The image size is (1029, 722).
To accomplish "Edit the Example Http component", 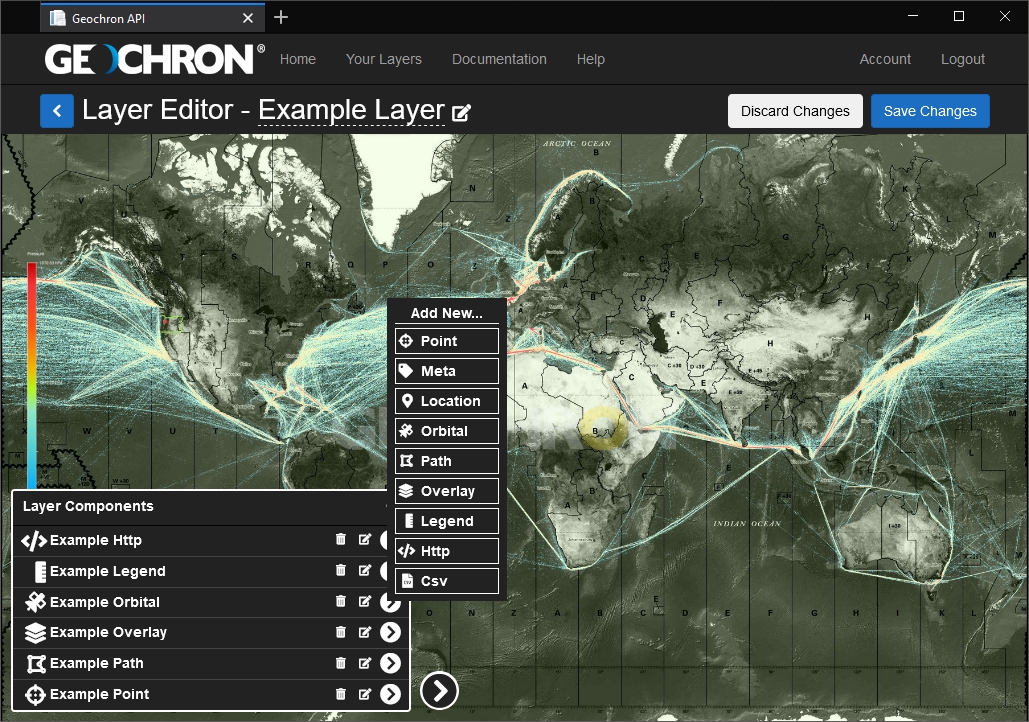I will [365, 540].
